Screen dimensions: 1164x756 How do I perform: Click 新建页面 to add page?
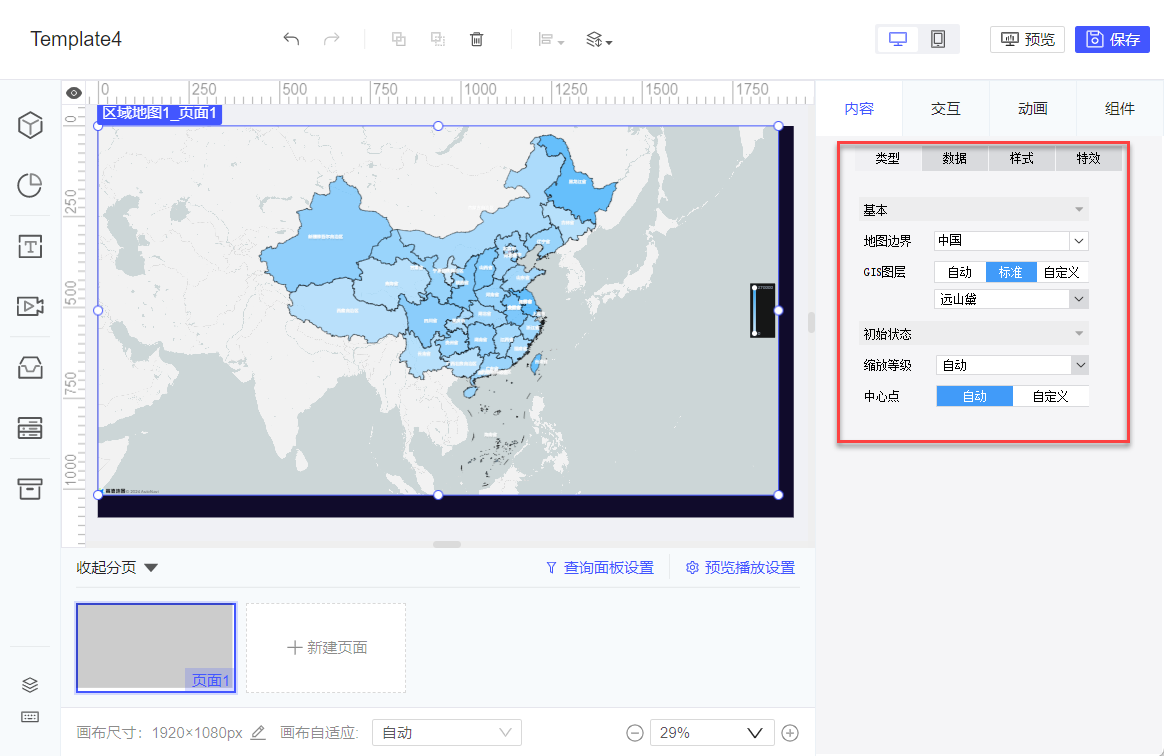pyautogui.click(x=326, y=648)
